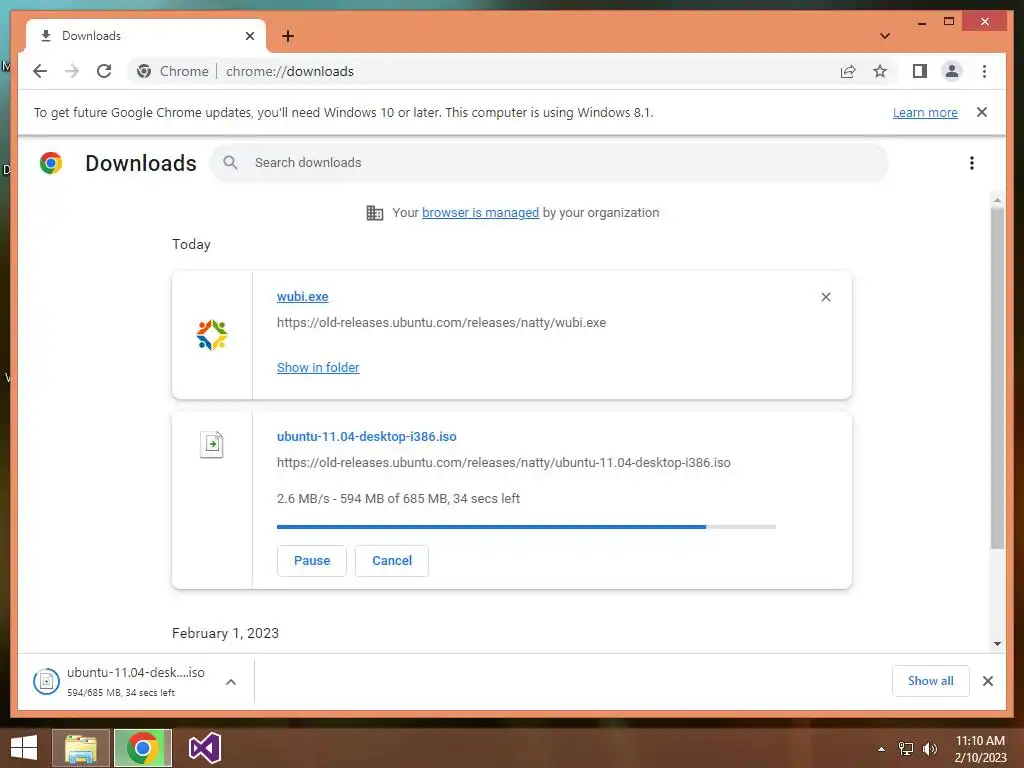Dismiss the Windows 8.1 update notice
Screen dimensions: 1024x768
[982, 112]
